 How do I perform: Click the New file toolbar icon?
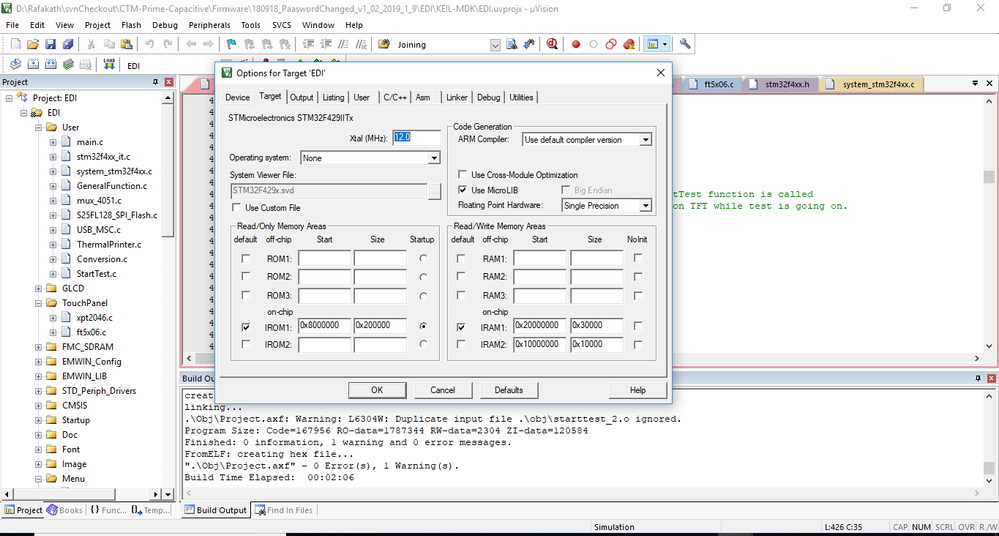[14, 44]
